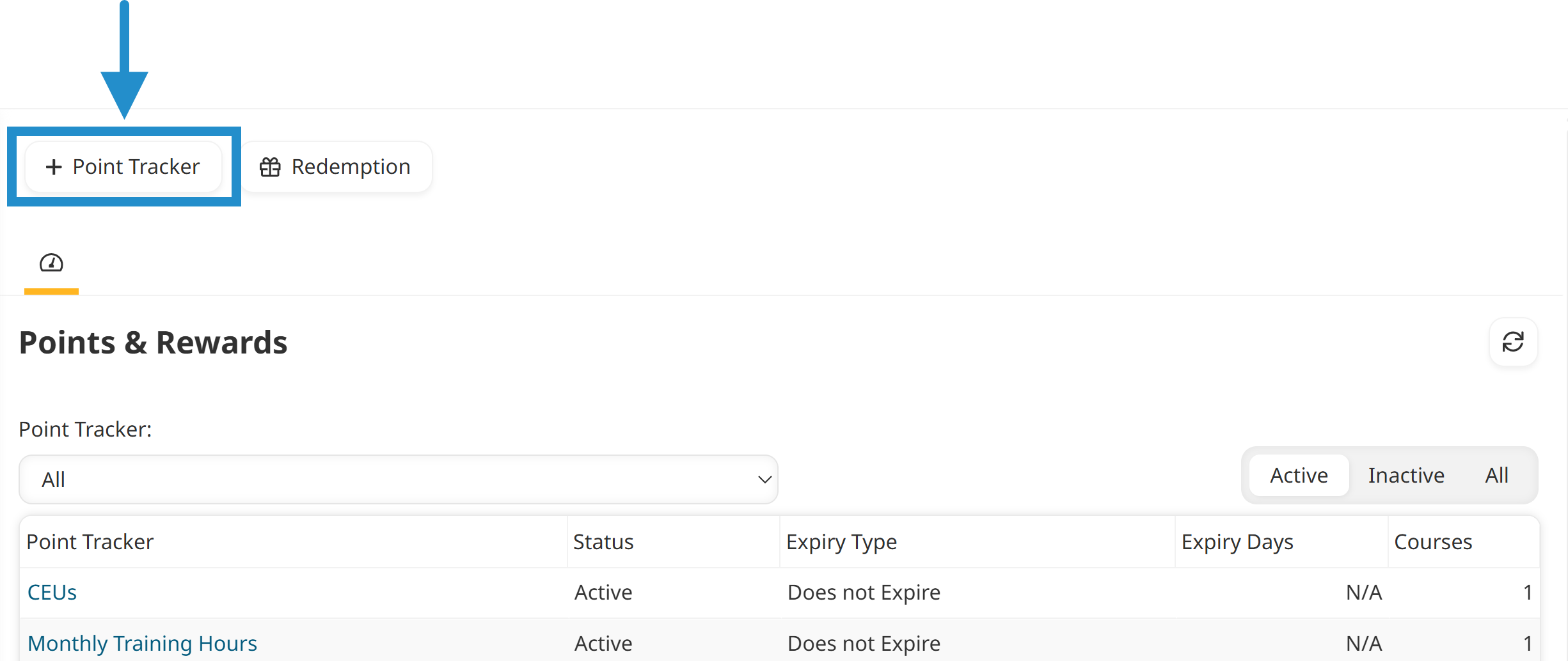Click the chevron arrow on the All dropdown
Image resolution: width=1568 pixels, height=661 pixels.
[764, 479]
